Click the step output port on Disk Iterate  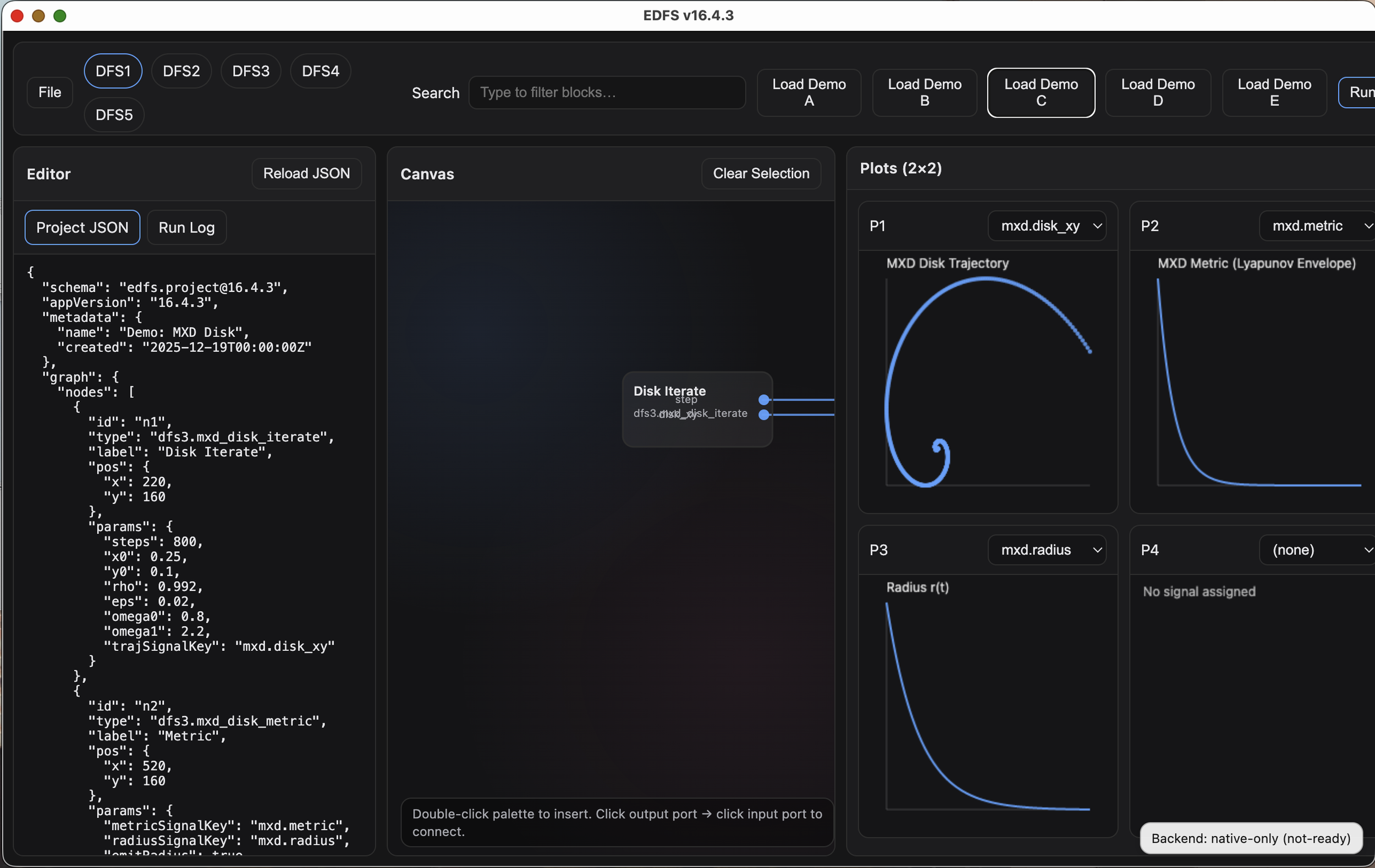click(x=763, y=400)
